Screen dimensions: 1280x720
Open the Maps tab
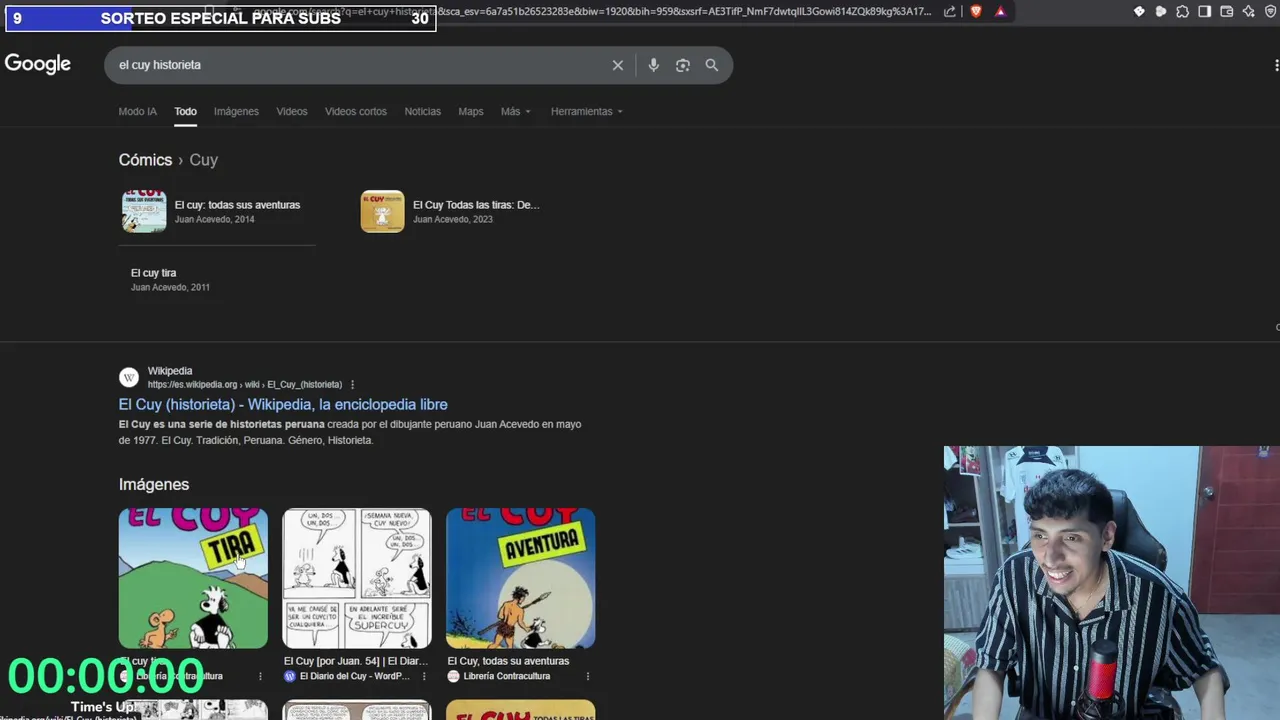click(x=471, y=111)
